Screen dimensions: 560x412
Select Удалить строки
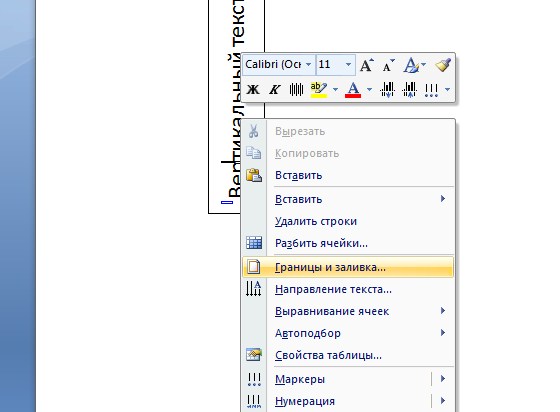coord(348,221)
